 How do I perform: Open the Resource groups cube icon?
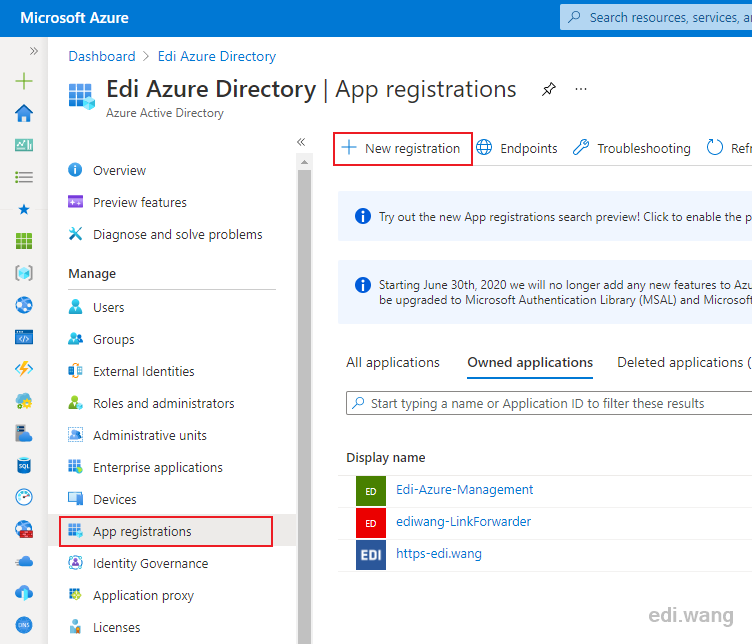[x=24, y=273]
